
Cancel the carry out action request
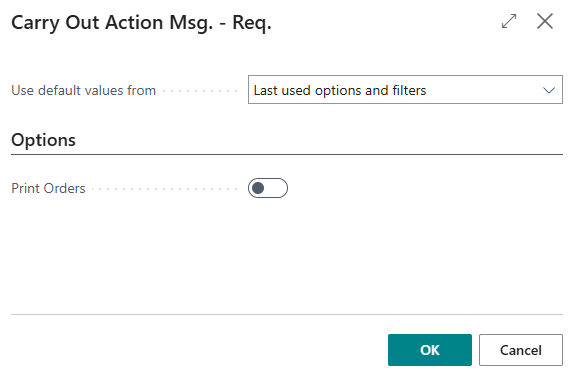click(x=521, y=350)
